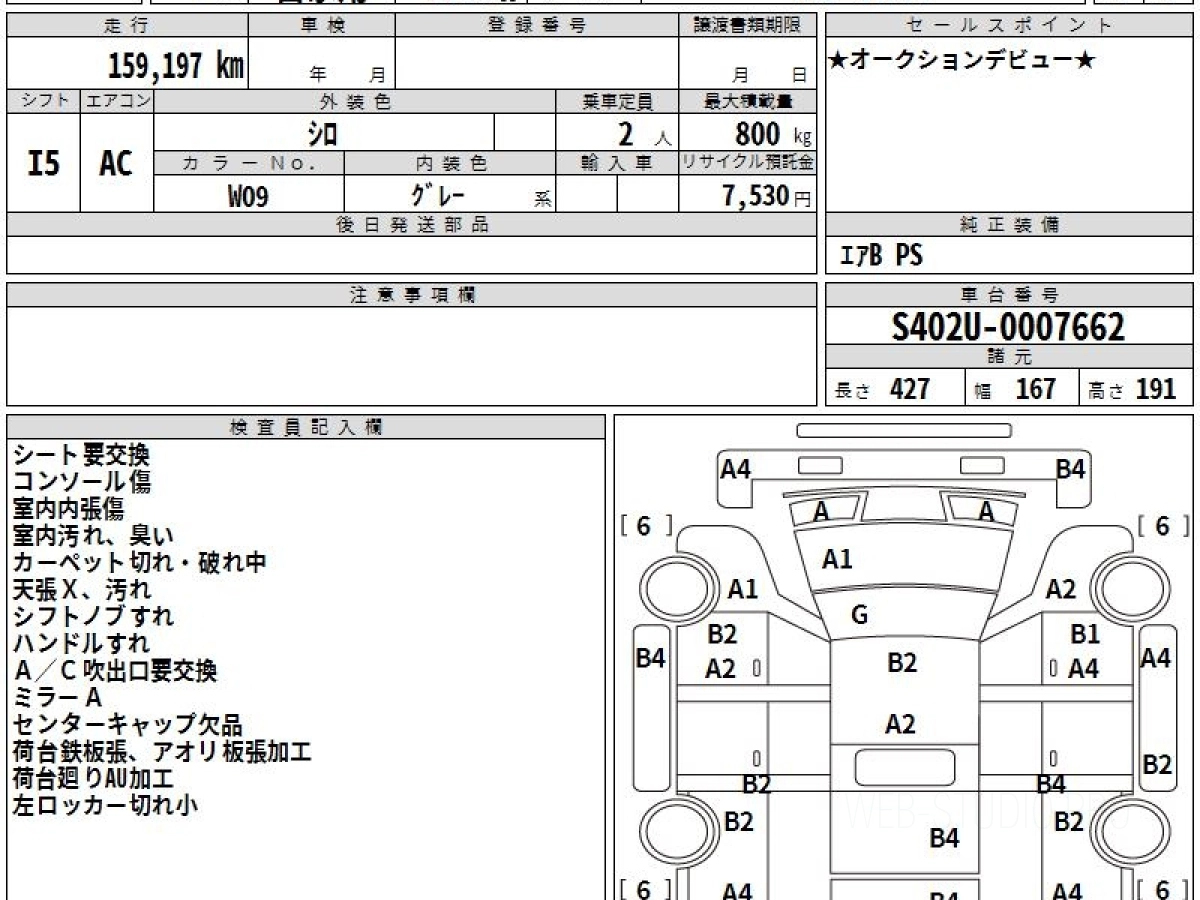Select the B1 damage mark on the diagram
The width and height of the screenshot is (1200, 900).
[1085, 634]
